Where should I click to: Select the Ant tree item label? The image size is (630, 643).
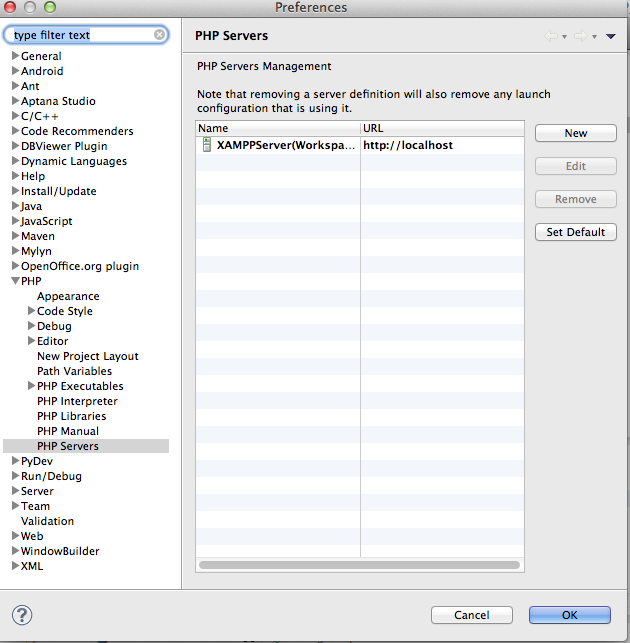[30, 86]
